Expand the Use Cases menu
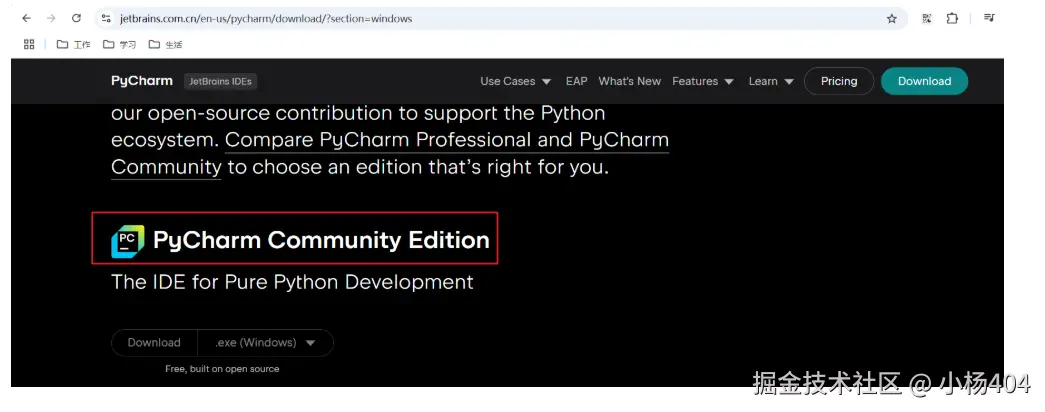This screenshot has width=1045, height=412. pos(516,81)
